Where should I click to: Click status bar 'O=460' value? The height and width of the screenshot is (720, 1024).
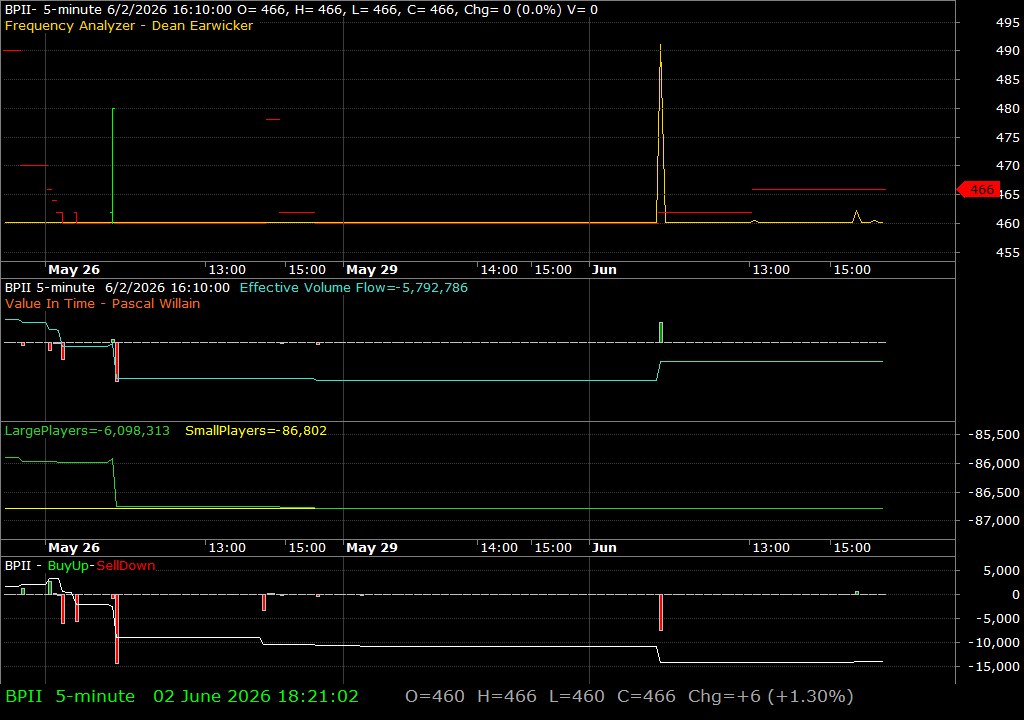click(x=435, y=696)
